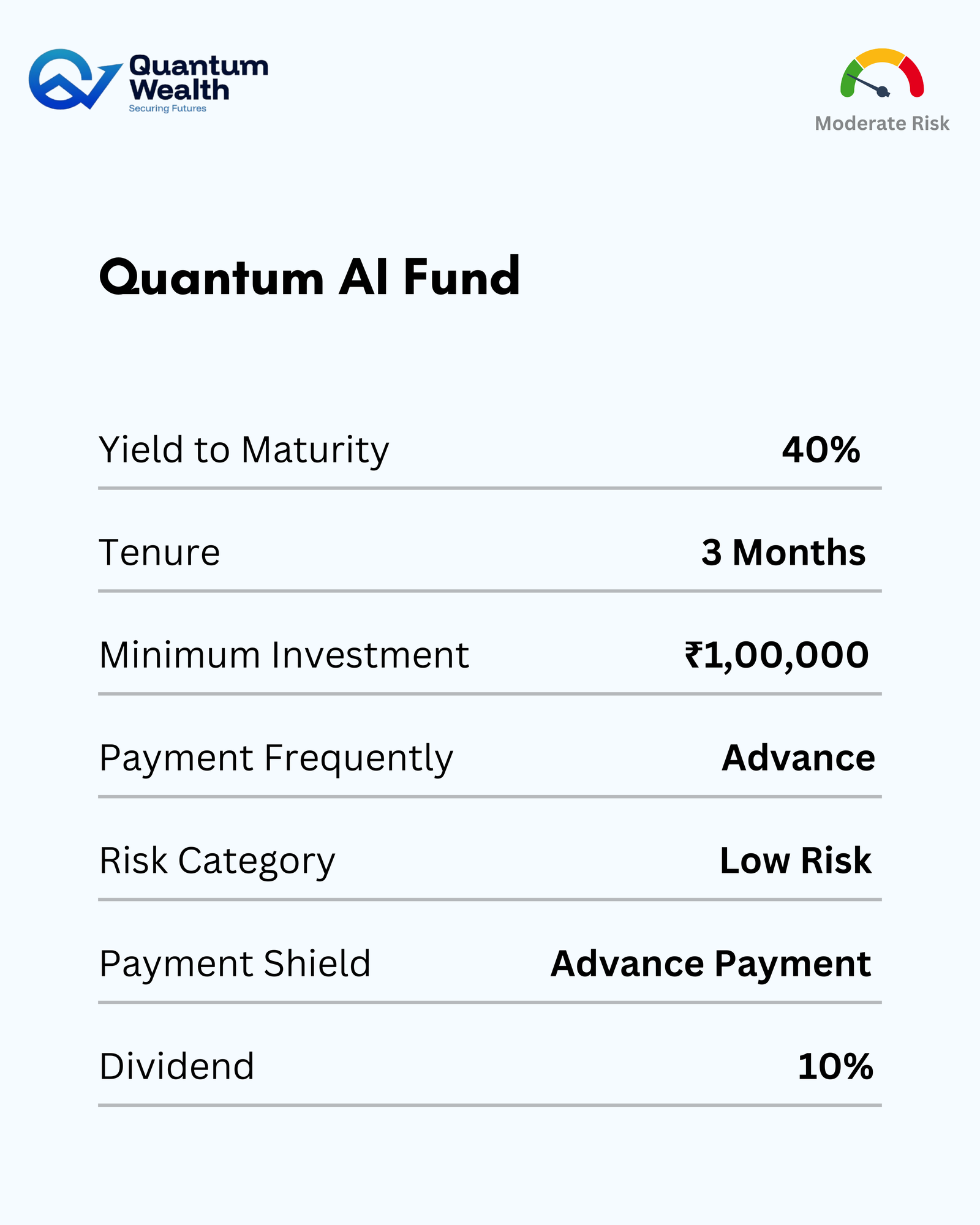Select the 3 Months tenure value
Screen dimensions: 980x1225
pyautogui.click(x=783, y=552)
